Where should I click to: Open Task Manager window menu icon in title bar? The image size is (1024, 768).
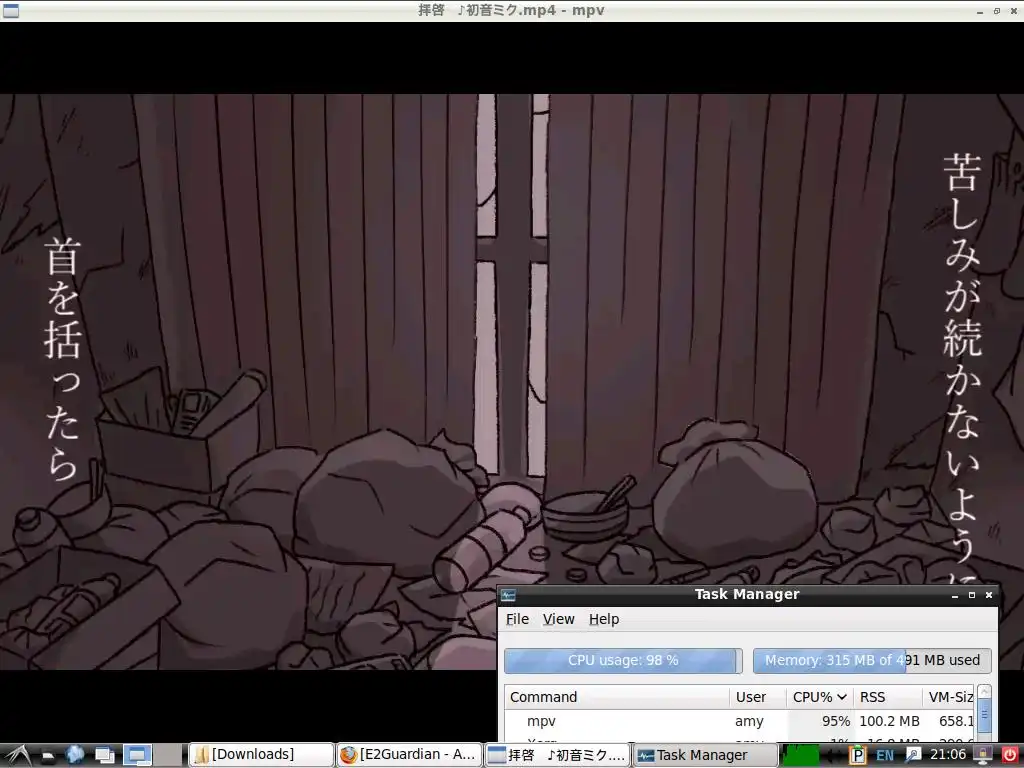(508, 595)
